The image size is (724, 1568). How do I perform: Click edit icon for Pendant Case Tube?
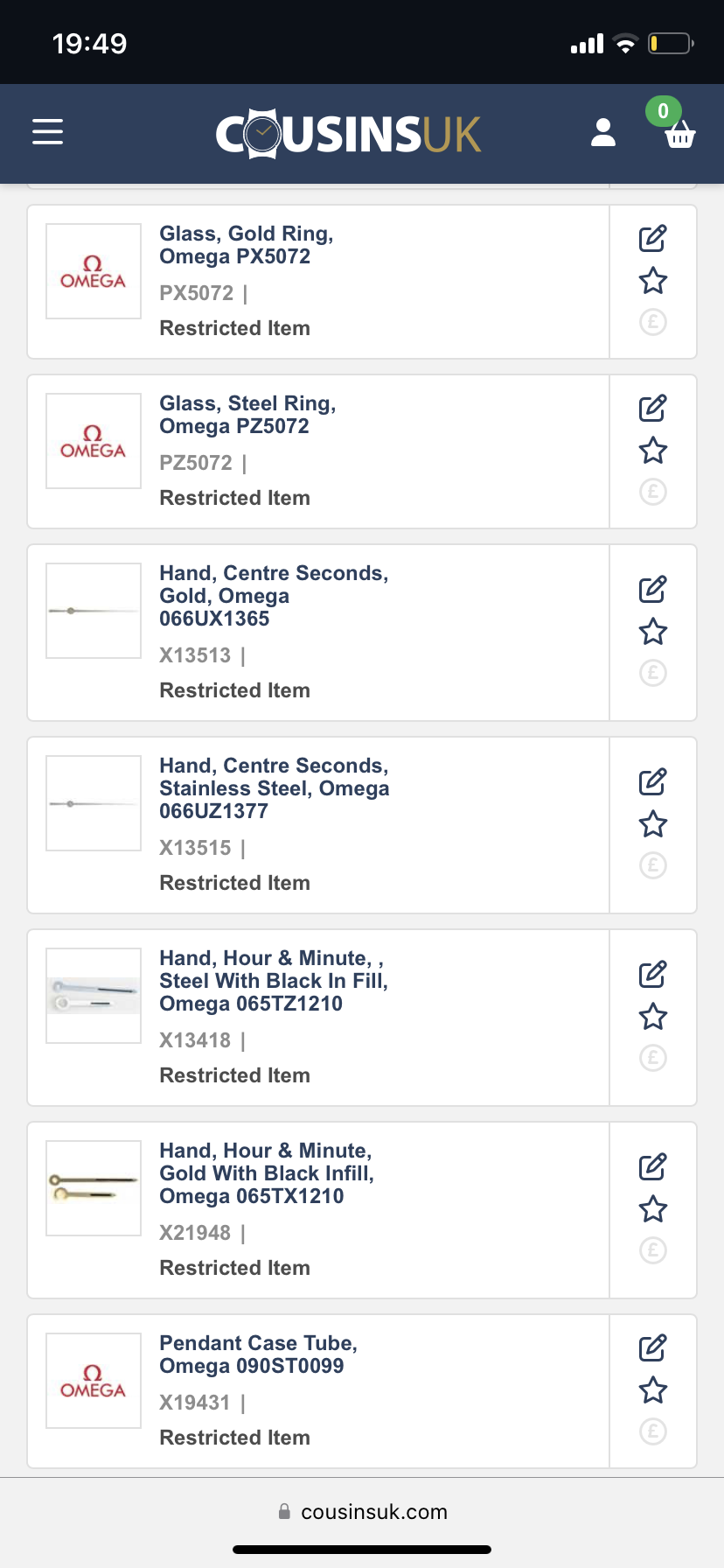[x=652, y=1347]
